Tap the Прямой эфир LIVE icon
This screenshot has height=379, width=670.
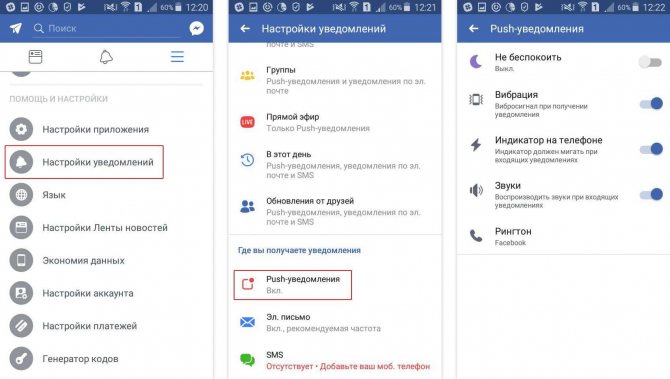point(247,122)
